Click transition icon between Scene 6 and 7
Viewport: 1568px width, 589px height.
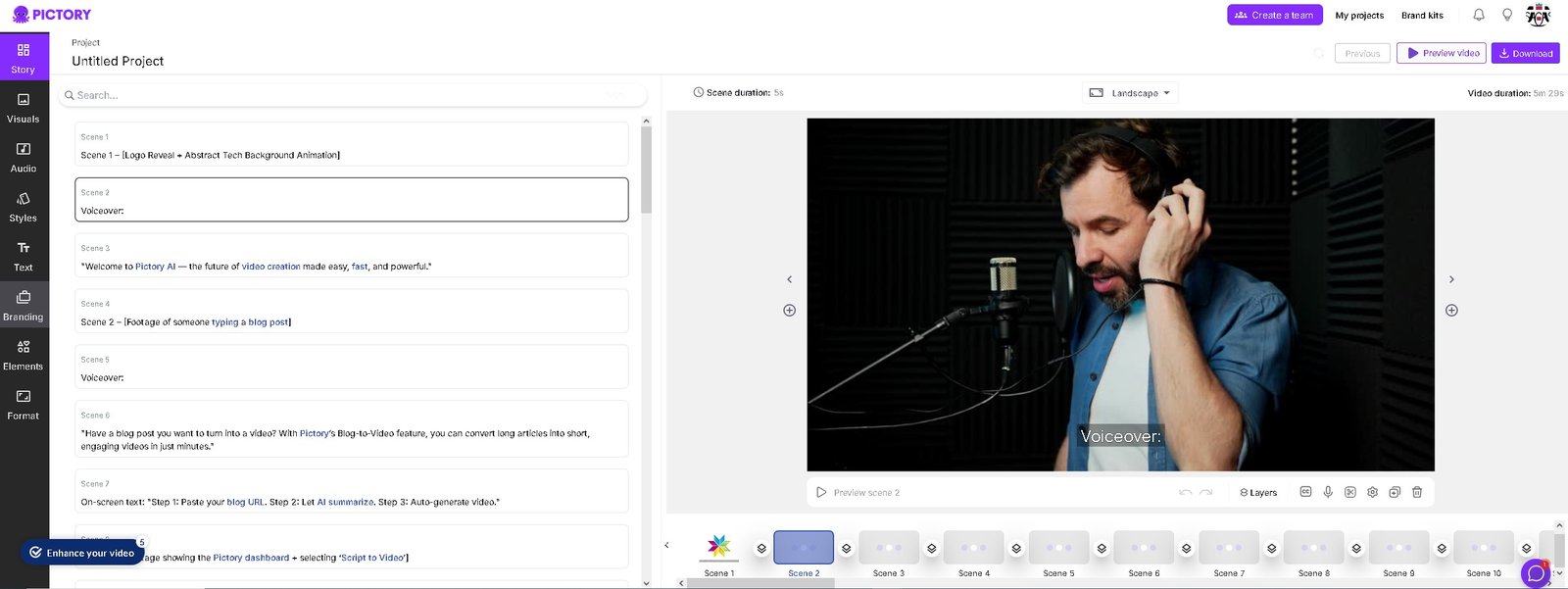(x=1187, y=549)
